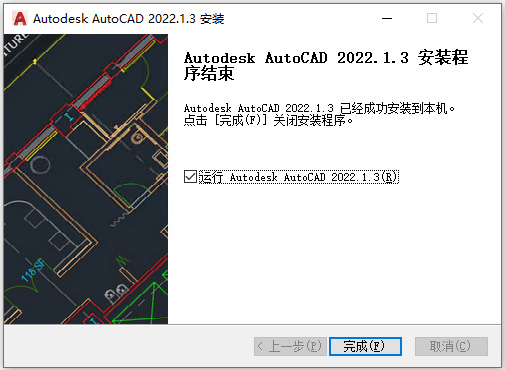This screenshot has height=370, width=505.
Task: Click the 运行 Autodesk AutoCAD 2022.1.3(R) label text
Action: [298, 177]
